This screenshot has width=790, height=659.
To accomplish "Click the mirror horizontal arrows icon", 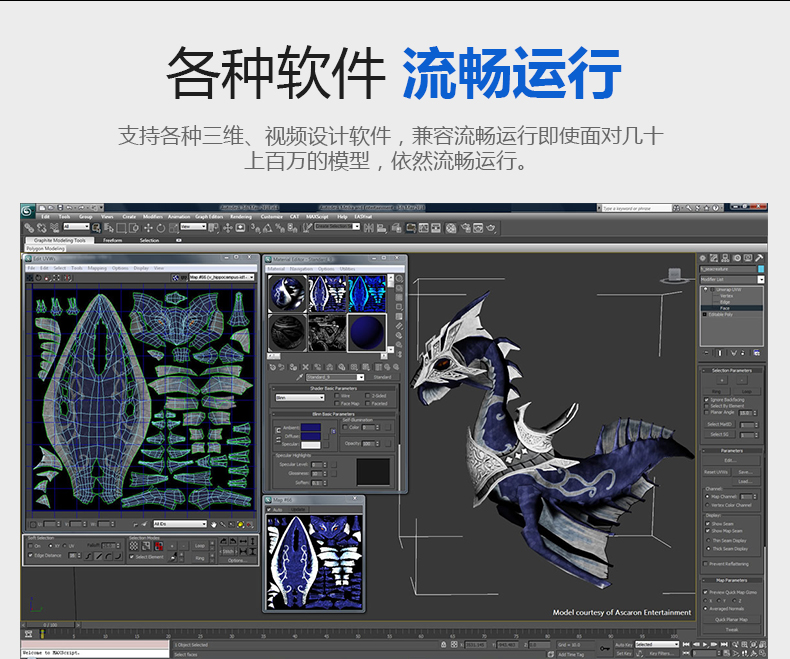I will click(243, 541).
